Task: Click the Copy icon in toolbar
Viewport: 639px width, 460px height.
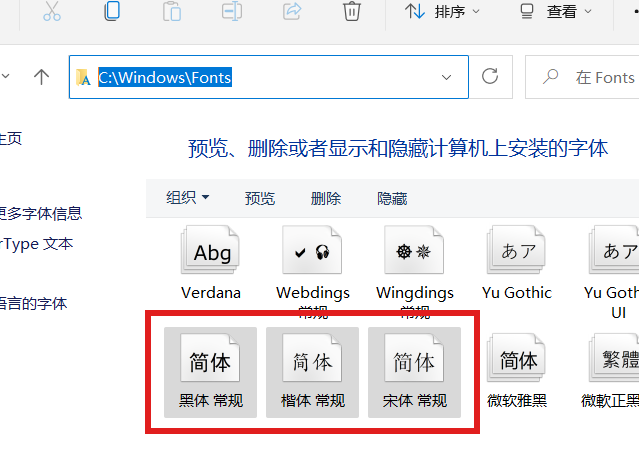Action: pyautogui.click(x=113, y=12)
